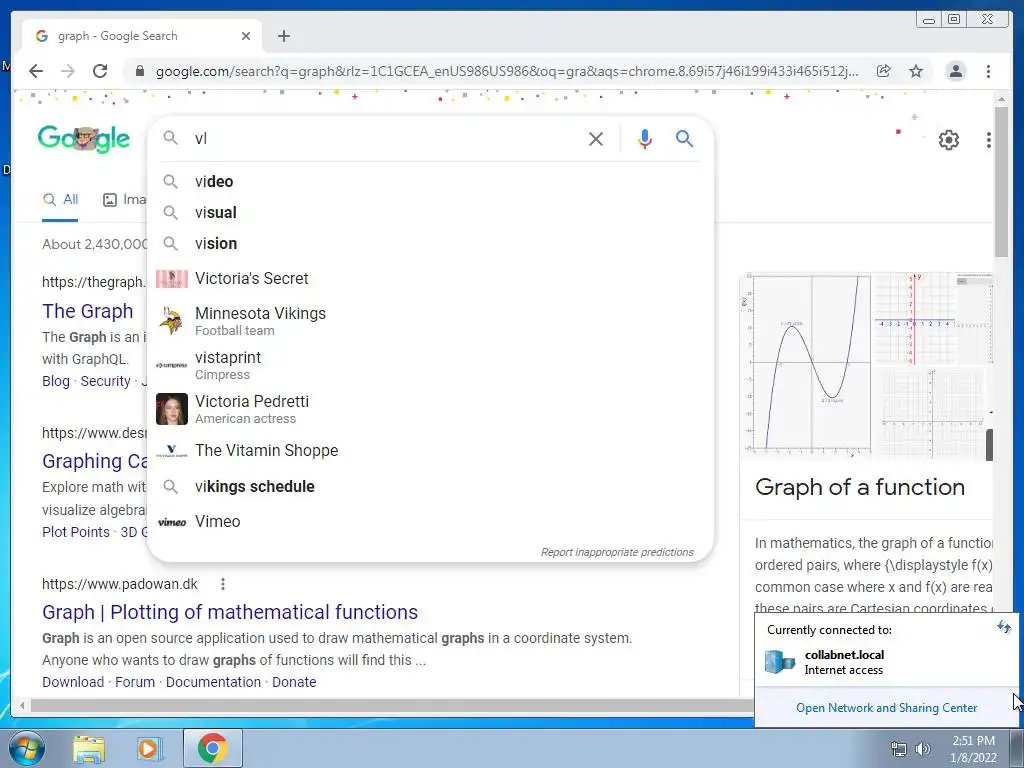This screenshot has width=1024, height=768.
Task: Open a new browser tab
Action: tap(283, 36)
